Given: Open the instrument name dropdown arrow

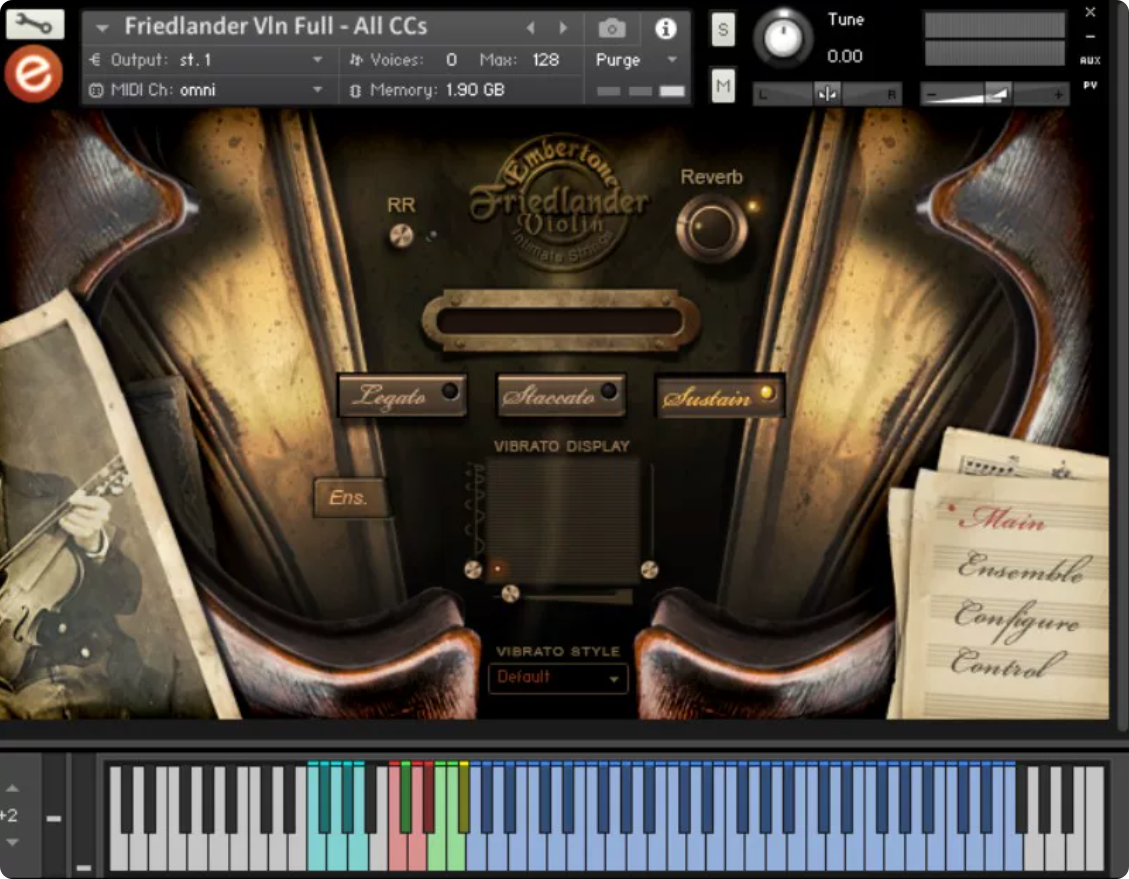Looking at the screenshot, I should pyautogui.click(x=102, y=28).
